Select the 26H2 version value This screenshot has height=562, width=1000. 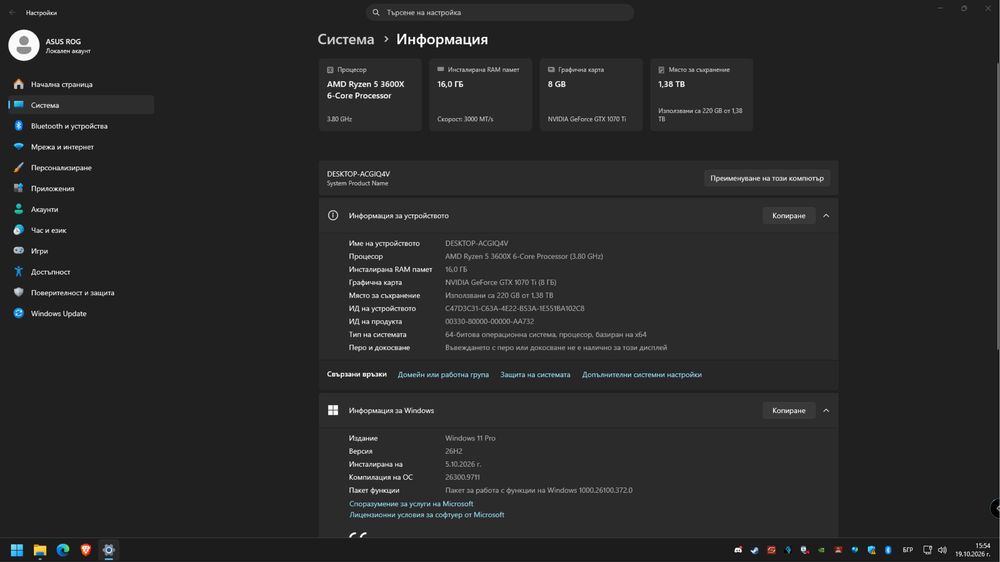click(x=453, y=451)
